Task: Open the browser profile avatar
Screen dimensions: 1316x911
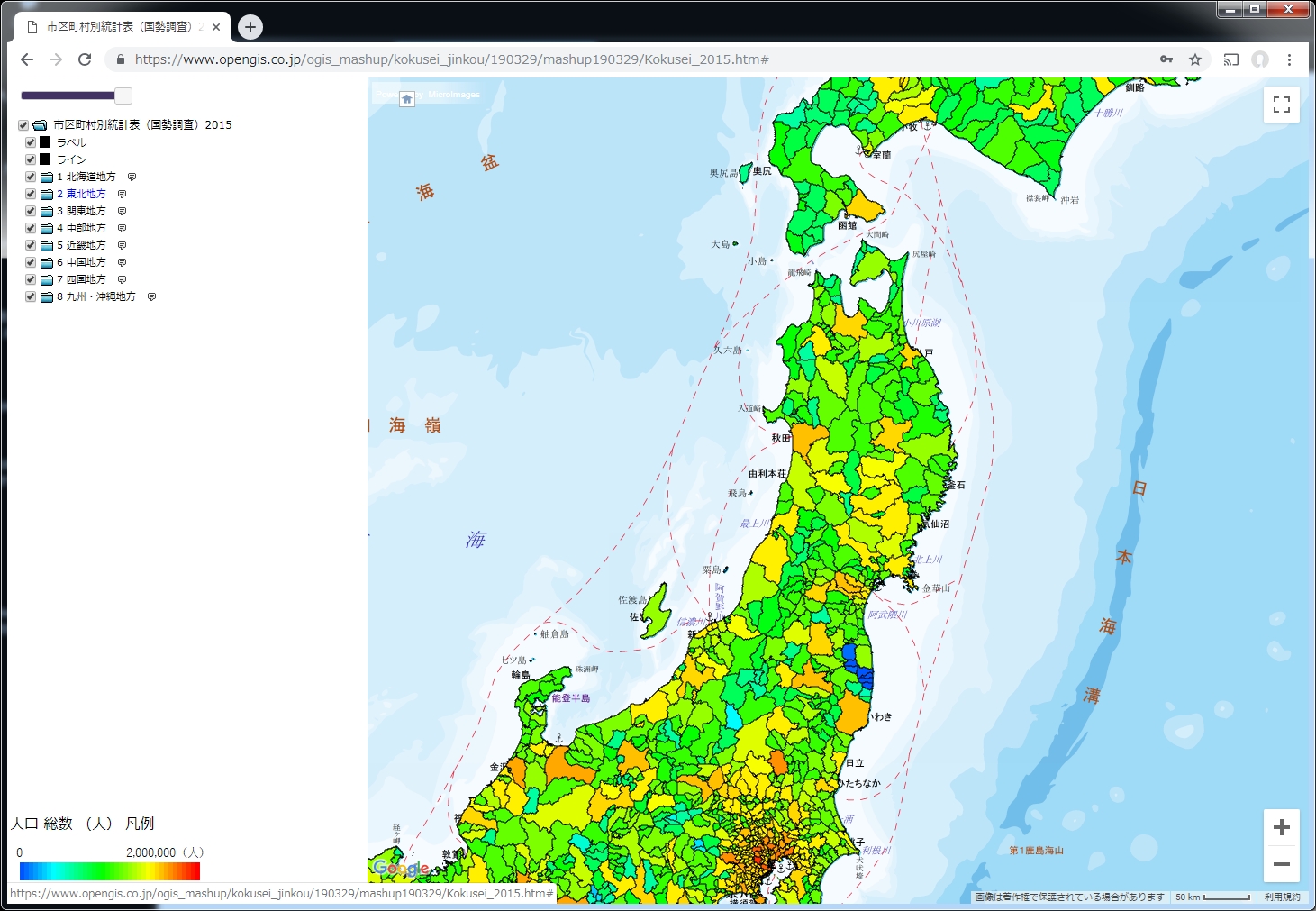Action: coord(1260,59)
